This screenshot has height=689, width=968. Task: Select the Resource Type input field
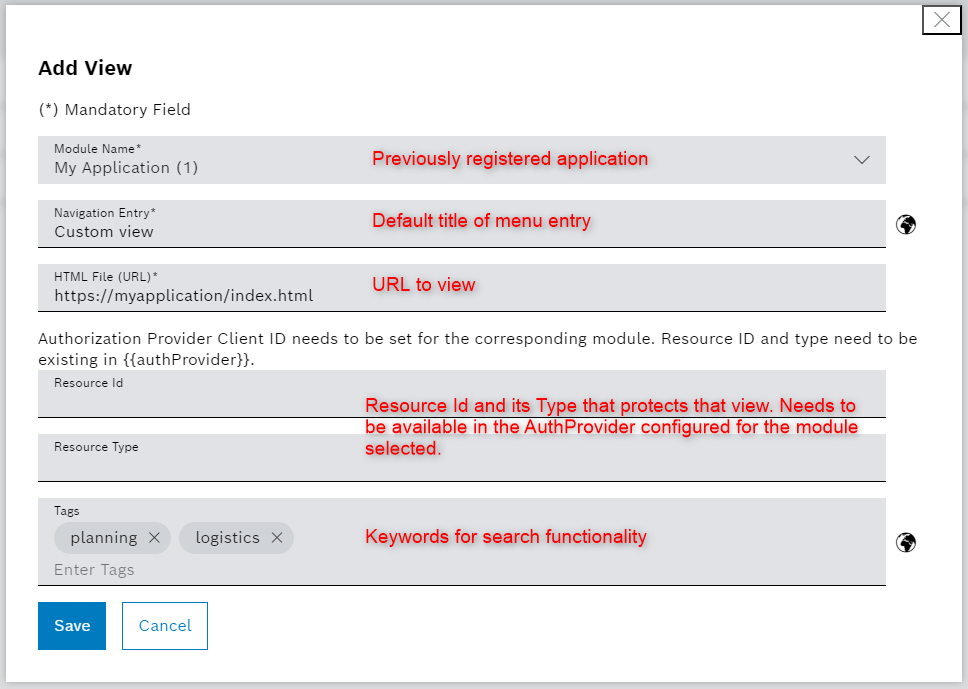pos(200,464)
